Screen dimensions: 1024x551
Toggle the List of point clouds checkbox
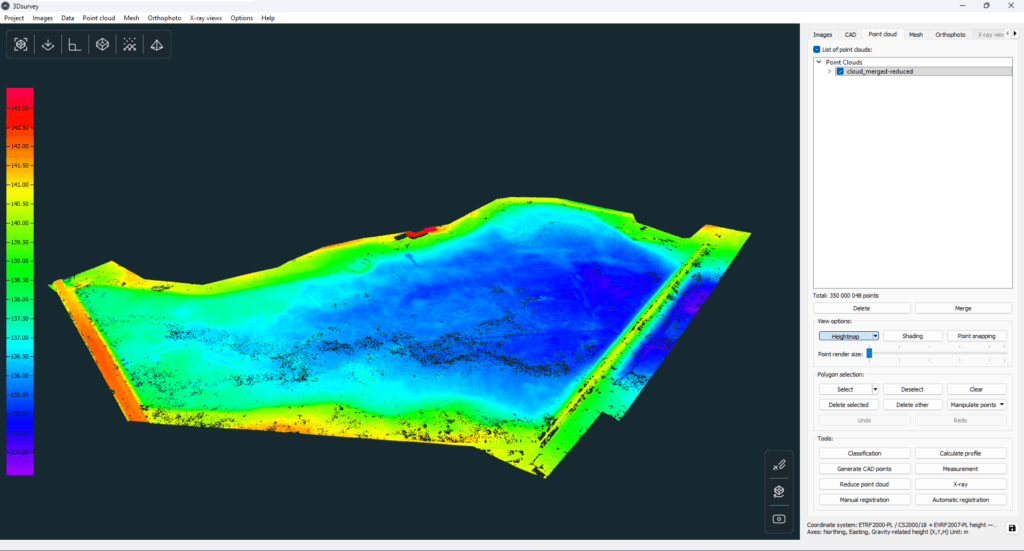pyautogui.click(x=816, y=50)
